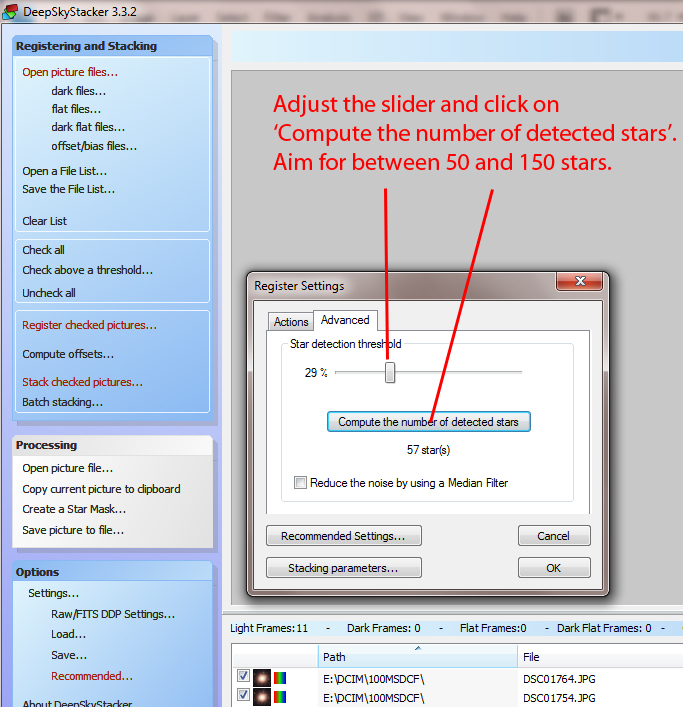Open picture file under Processing
The image size is (683, 707).
tap(68, 468)
